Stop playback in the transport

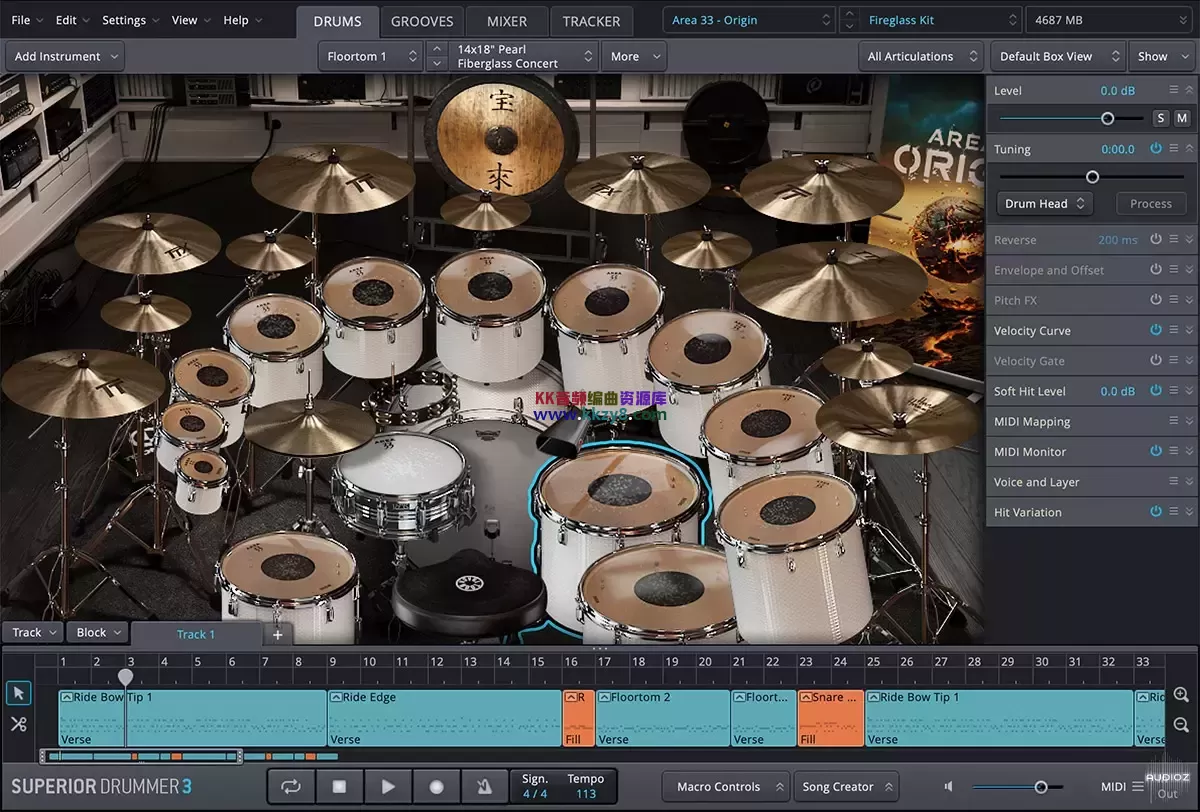point(339,787)
